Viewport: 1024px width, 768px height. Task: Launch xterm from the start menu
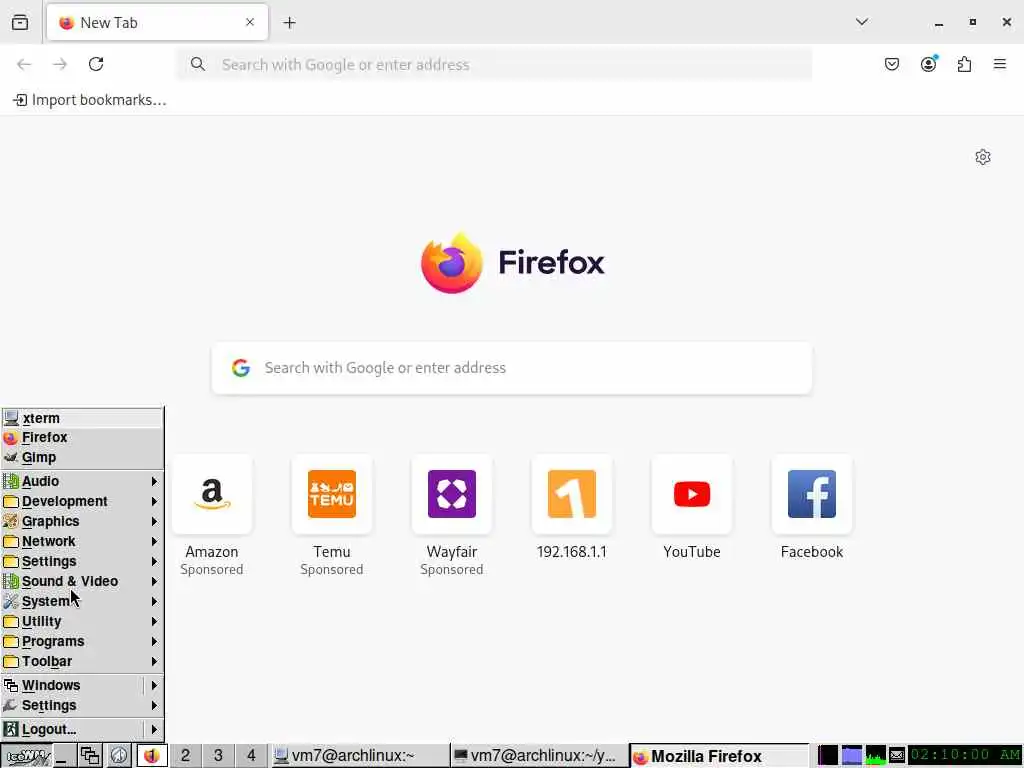pos(82,418)
